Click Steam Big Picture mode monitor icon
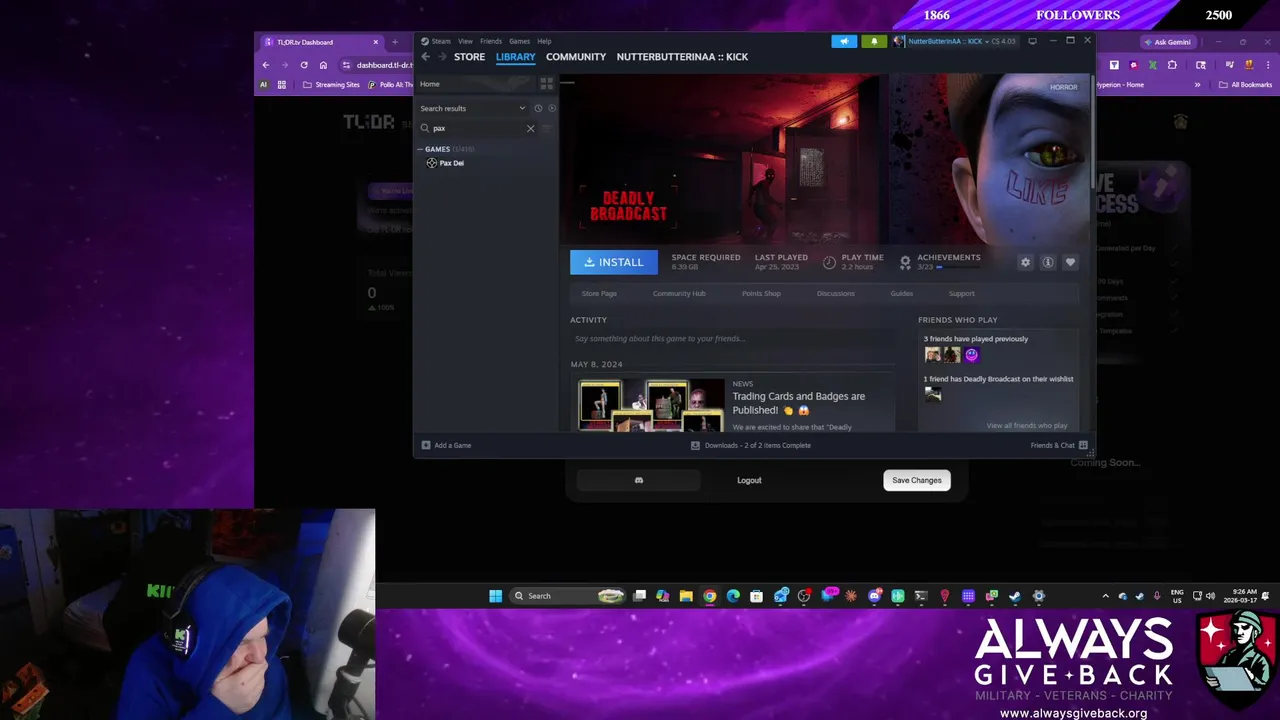 pyautogui.click(x=1032, y=41)
